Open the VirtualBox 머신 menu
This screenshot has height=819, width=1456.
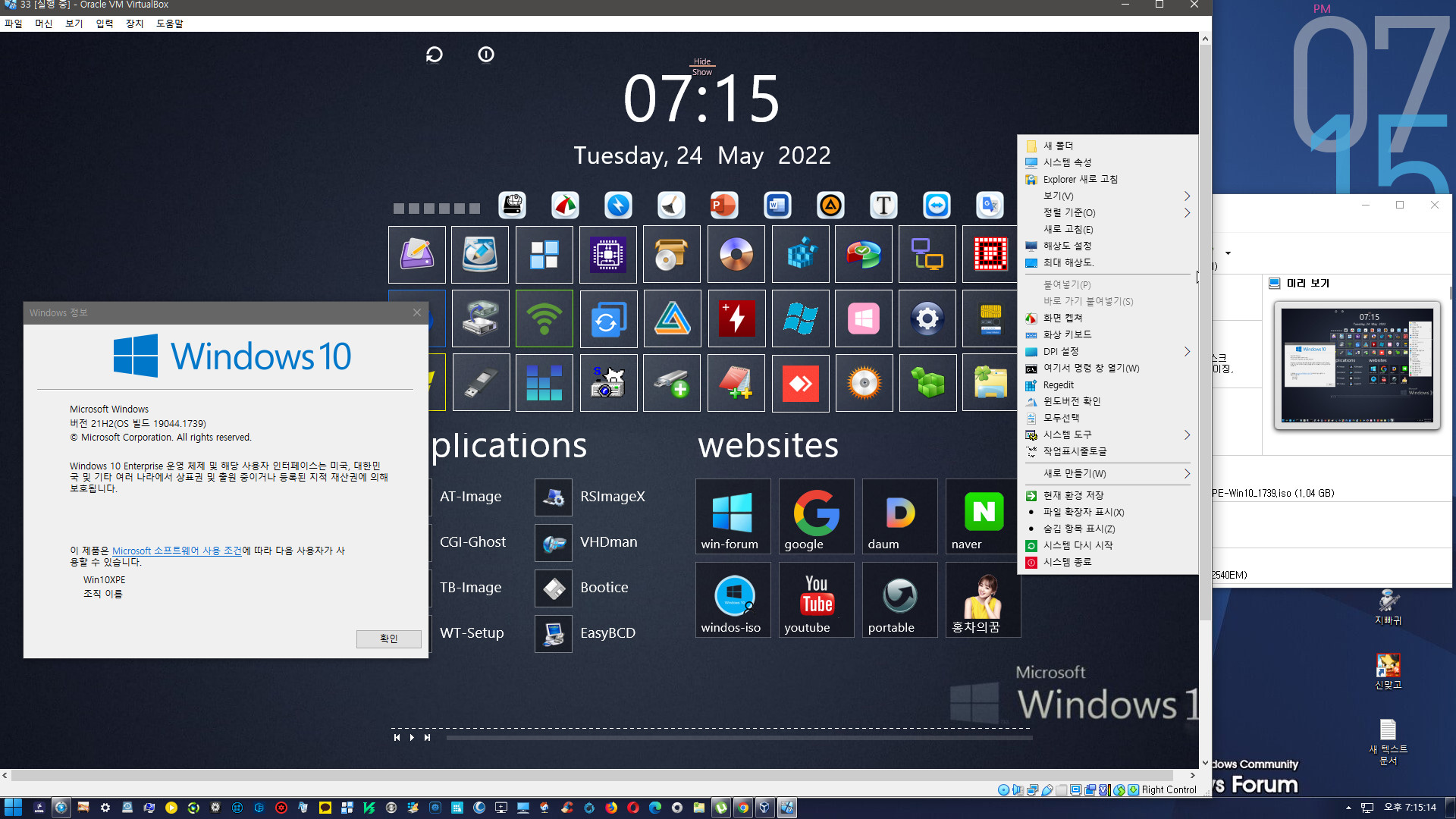[43, 24]
